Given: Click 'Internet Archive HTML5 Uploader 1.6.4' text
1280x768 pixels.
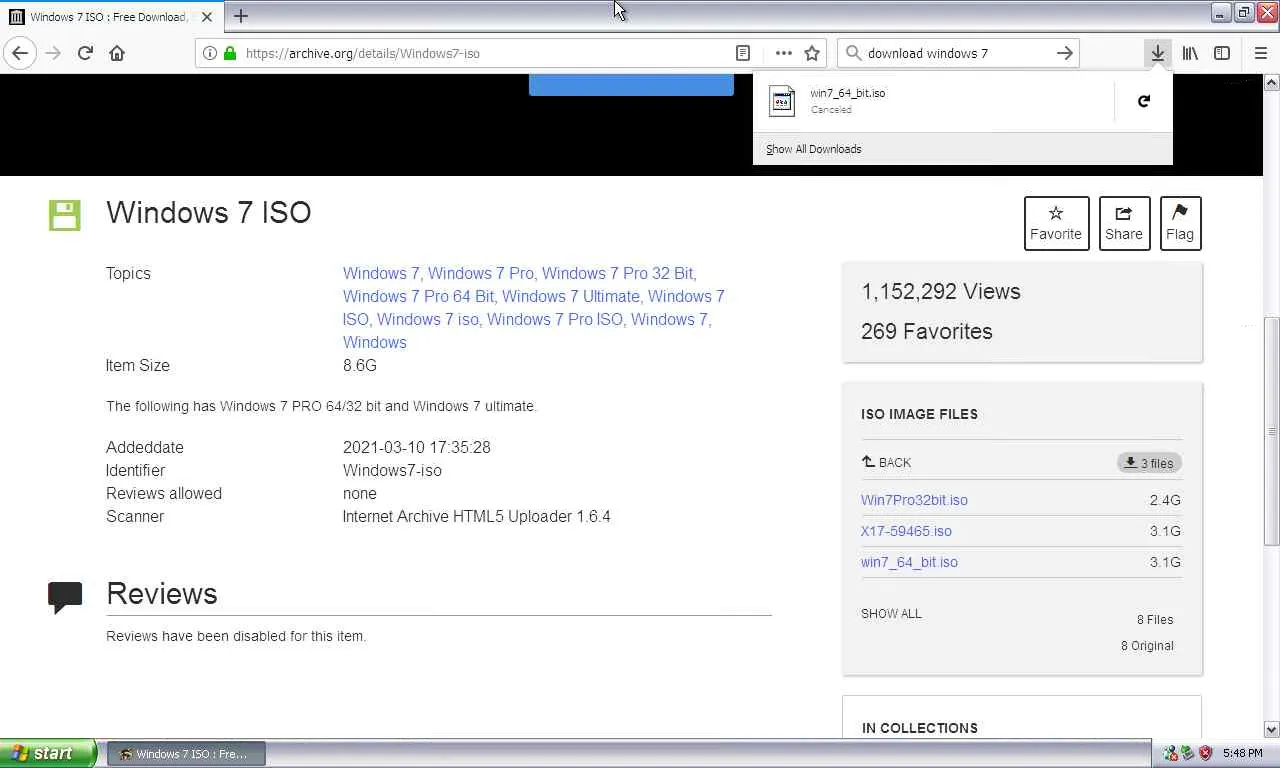Looking at the screenshot, I should tap(477, 517).
